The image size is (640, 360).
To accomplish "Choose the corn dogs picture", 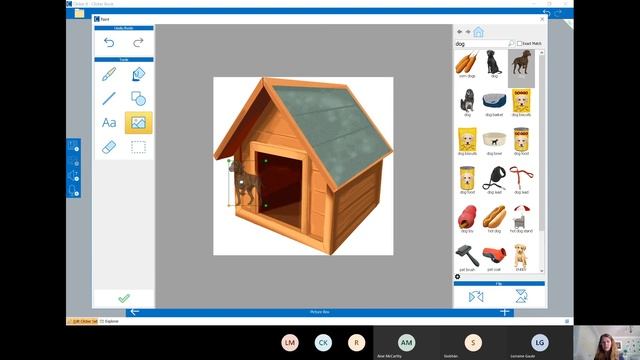I will point(467,64).
